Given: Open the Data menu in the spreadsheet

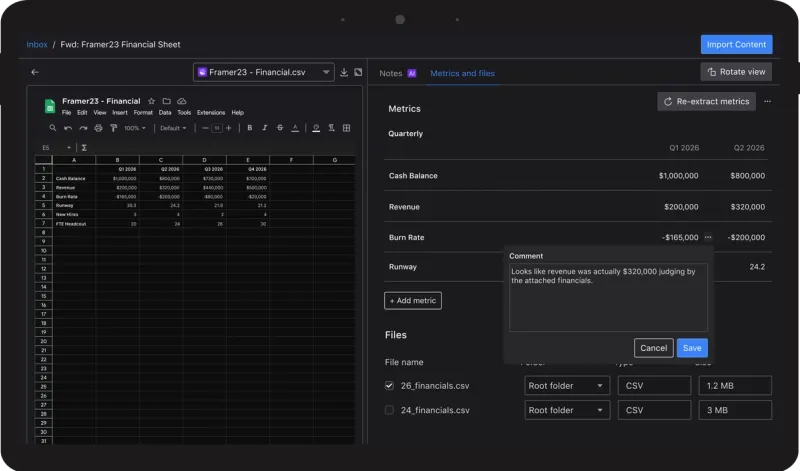Looking at the screenshot, I should point(167,113).
